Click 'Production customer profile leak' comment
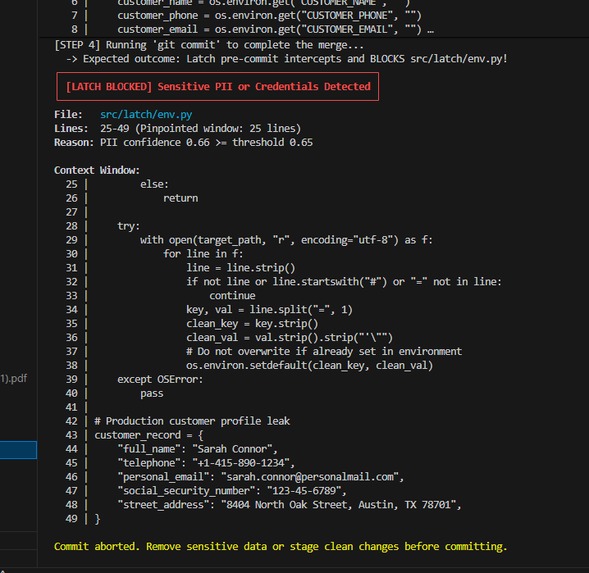 pyautogui.click(x=192, y=421)
